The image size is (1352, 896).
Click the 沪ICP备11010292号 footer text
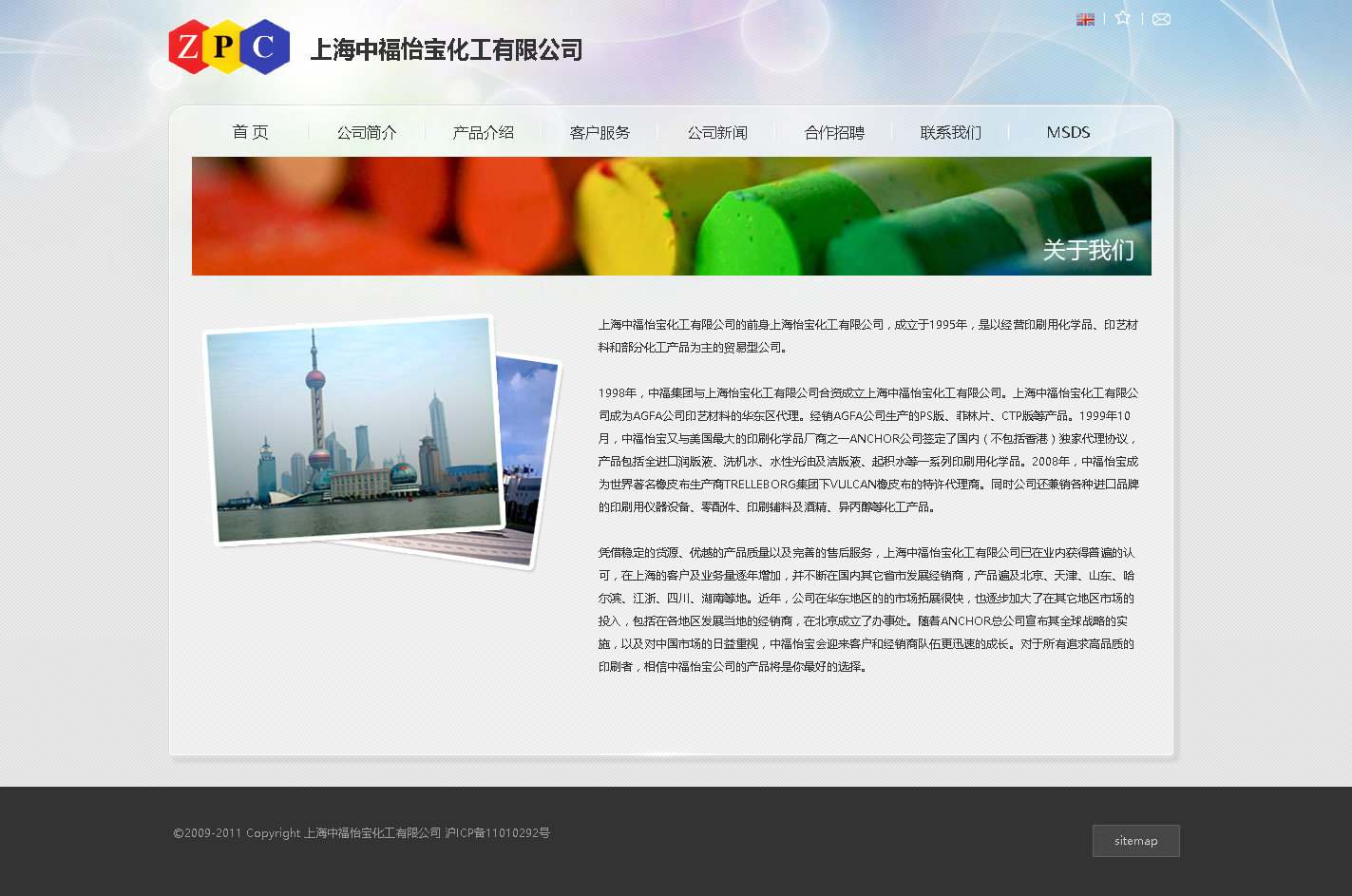[498, 833]
